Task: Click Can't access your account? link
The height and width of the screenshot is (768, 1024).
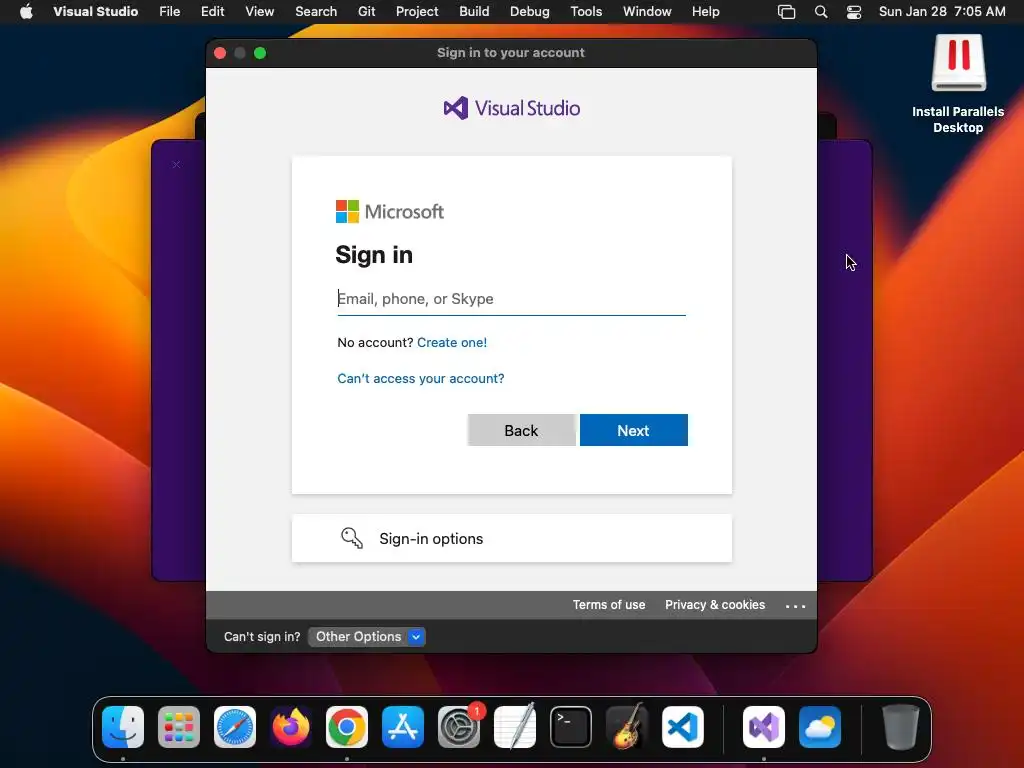Action: 421,378
